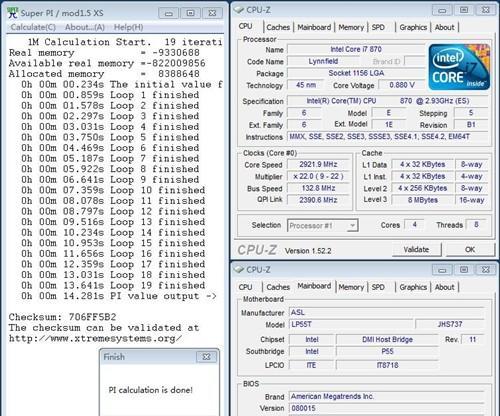Click the Instructions field listing MMX, SSE
Viewport: 500px width, 416px height.
[388, 137]
